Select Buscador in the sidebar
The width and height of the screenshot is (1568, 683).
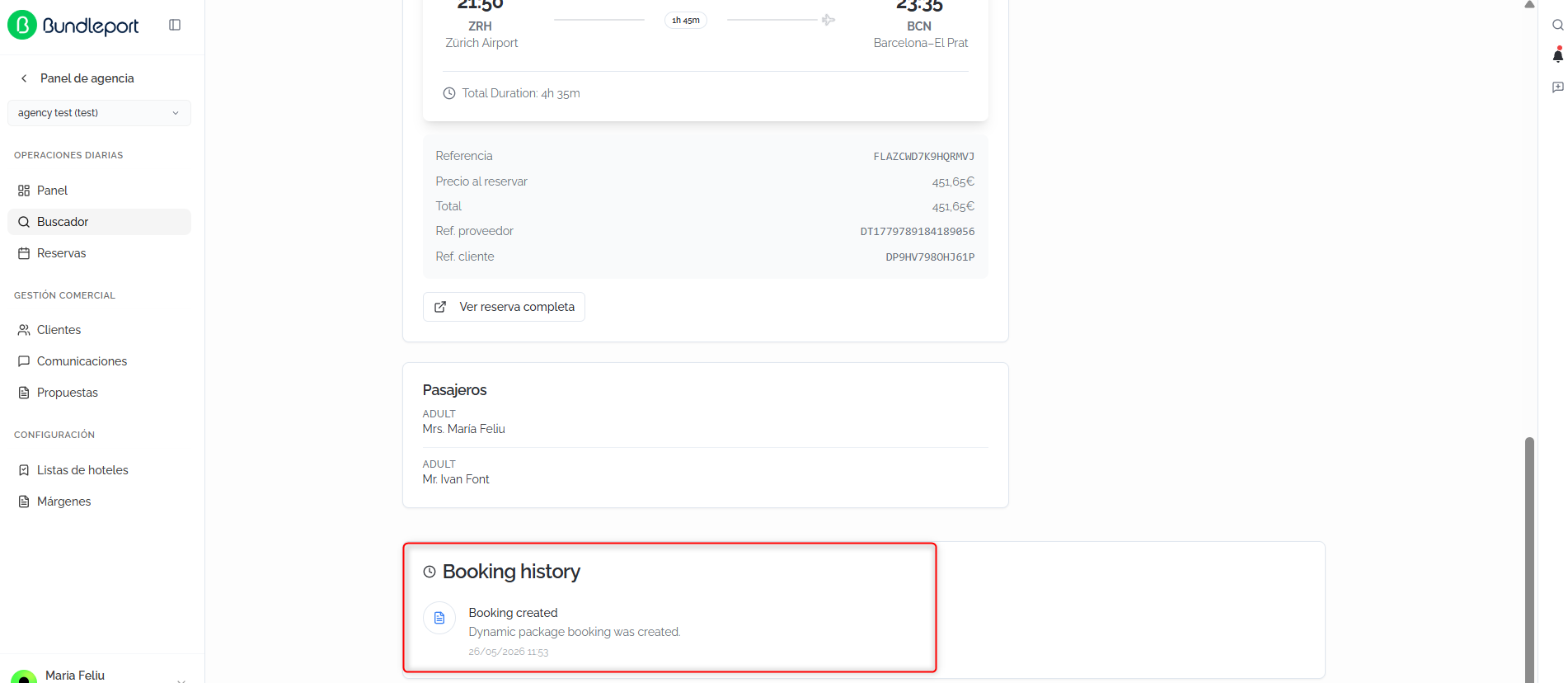tap(99, 222)
